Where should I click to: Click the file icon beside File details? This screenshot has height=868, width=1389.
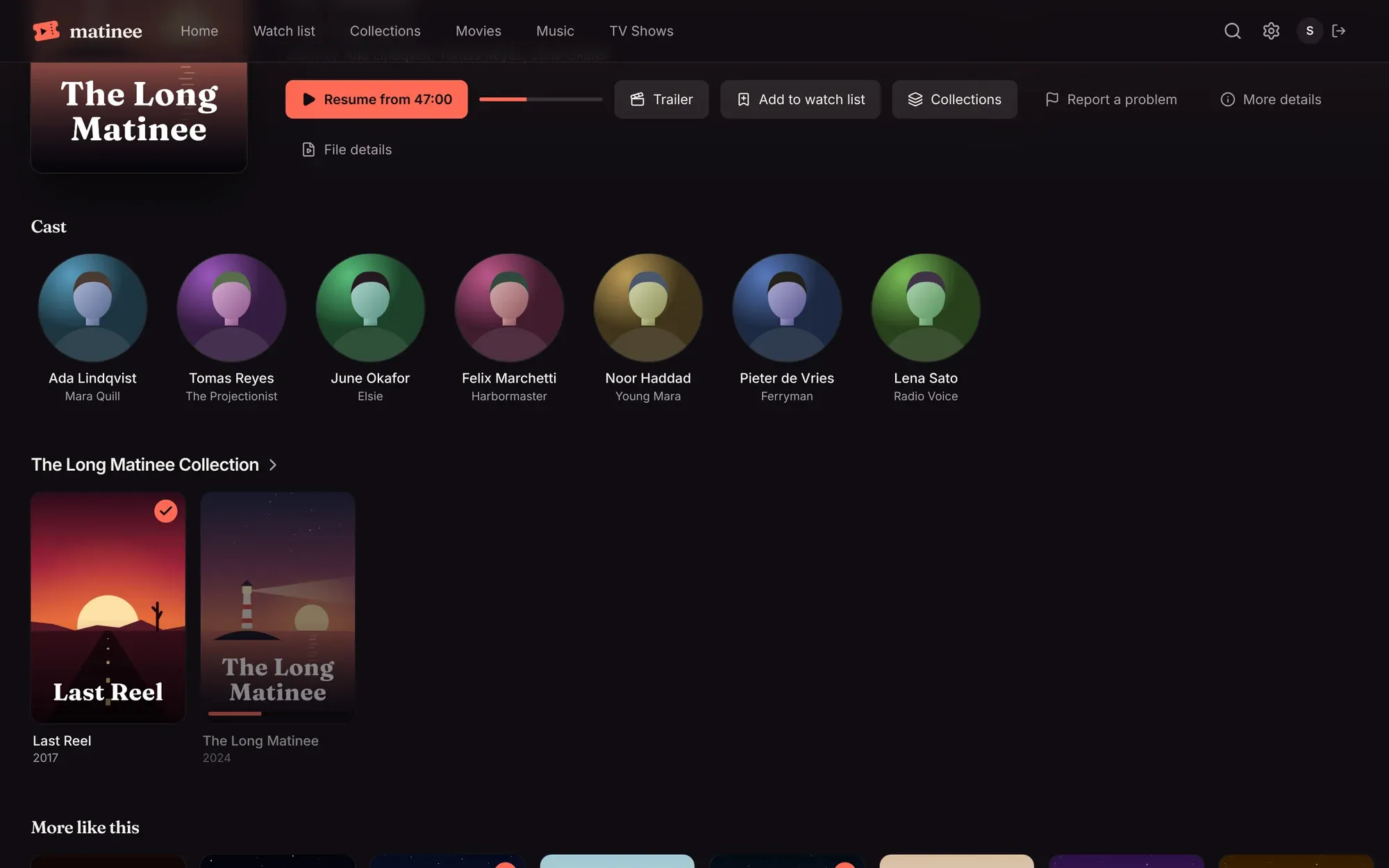pyautogui.click(x=309, y=149)
